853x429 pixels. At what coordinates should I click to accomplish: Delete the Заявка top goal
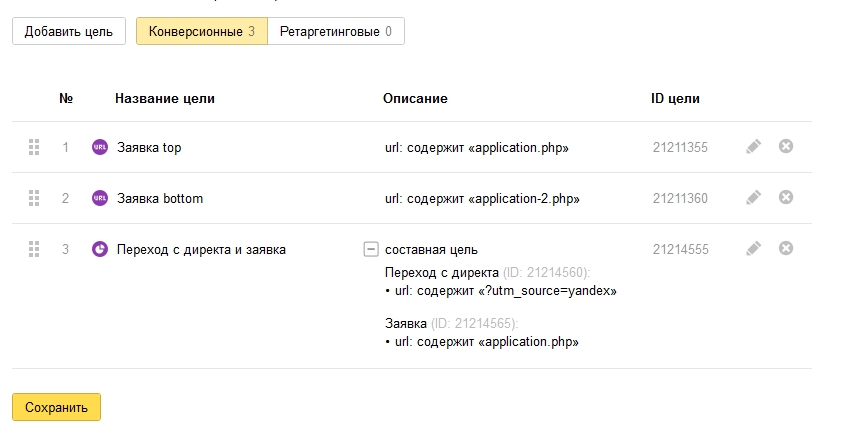tap(786, 146)
